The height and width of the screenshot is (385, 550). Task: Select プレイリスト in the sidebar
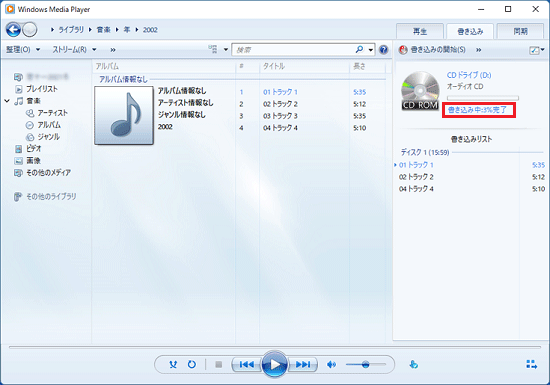click(42, 89)
